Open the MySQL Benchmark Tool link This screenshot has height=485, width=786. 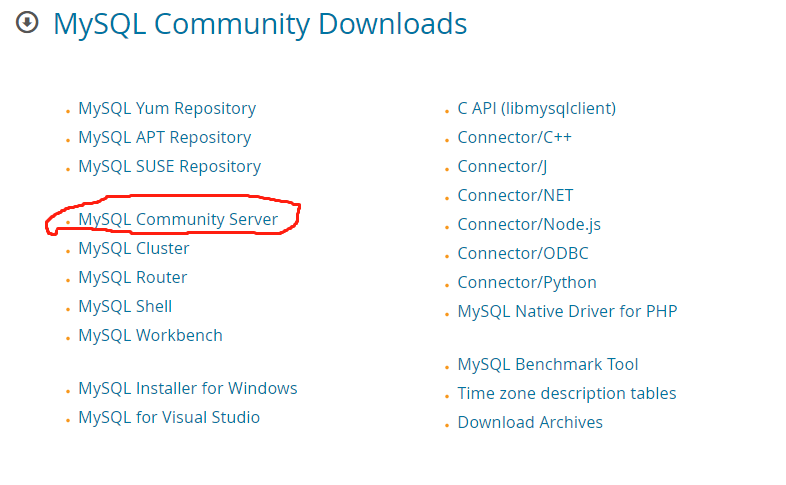click(548, 365)
